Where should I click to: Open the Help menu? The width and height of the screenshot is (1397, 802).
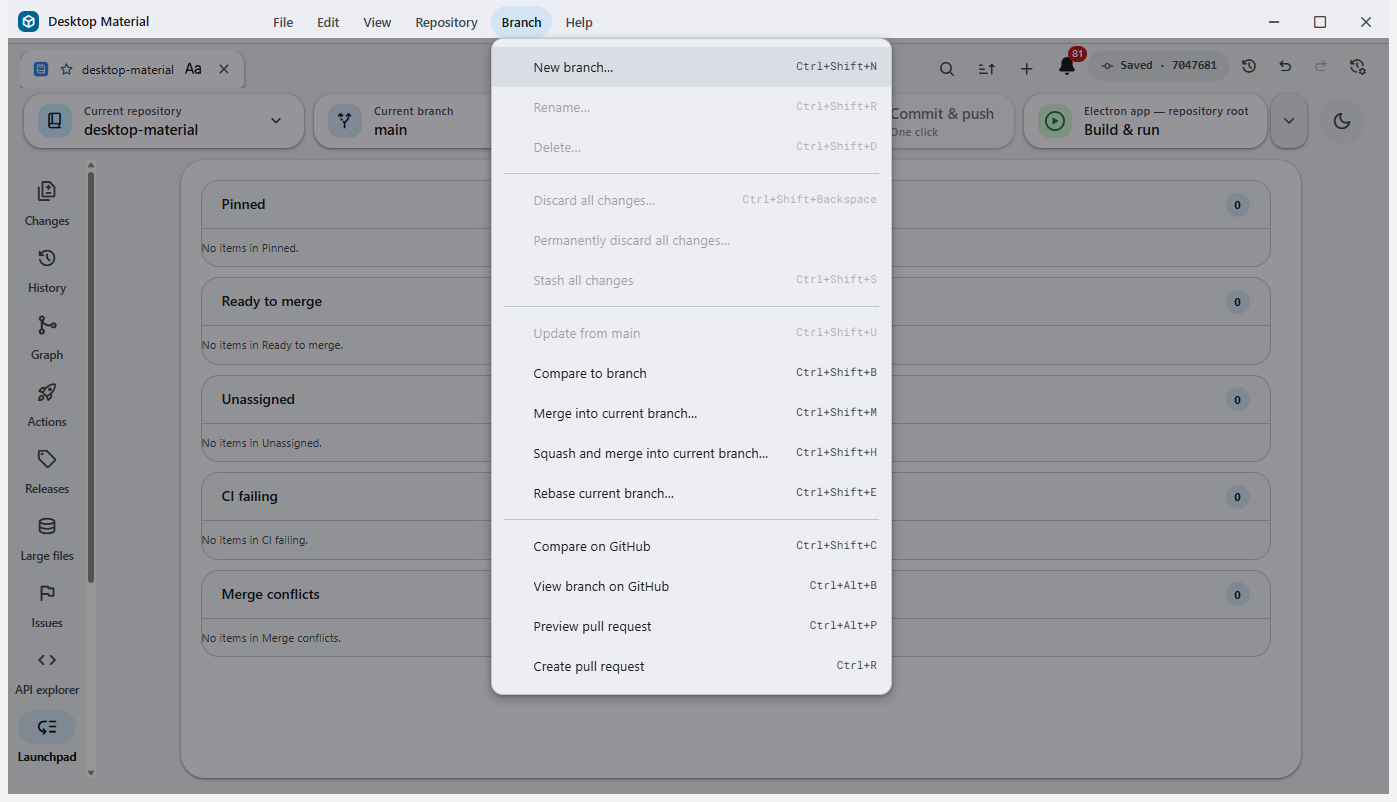(579, 22)
